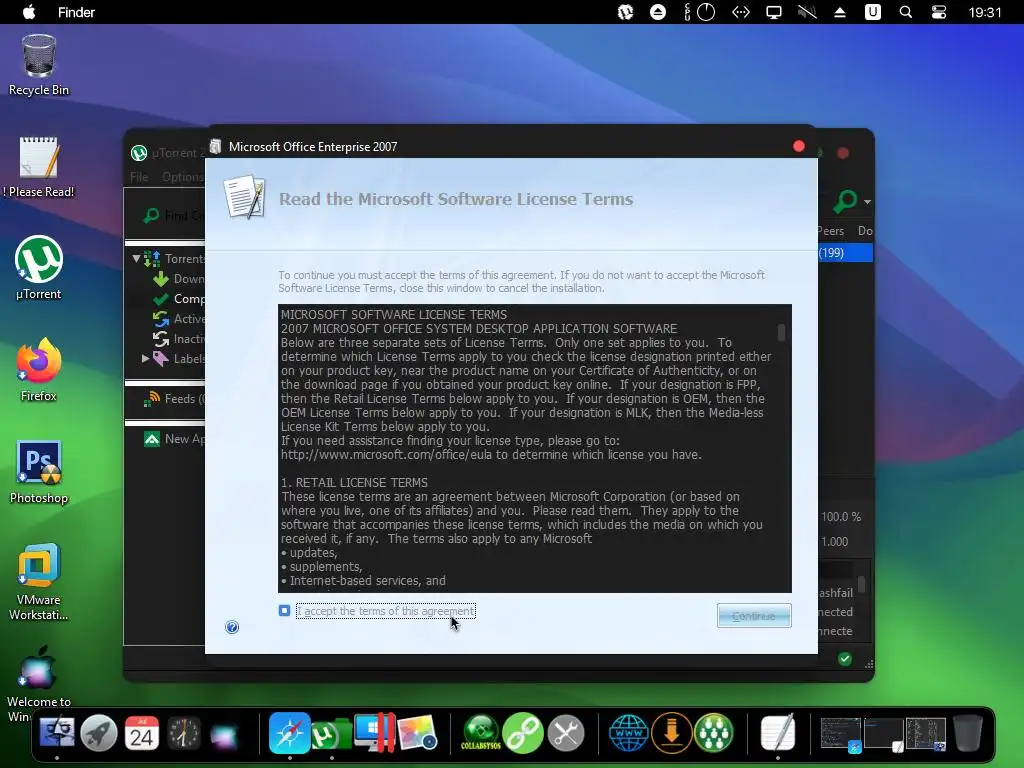This screenshot has height=768, width=1024.
Task: Check the accept agreement terms checkbox
Action: [x=284, y=611]
